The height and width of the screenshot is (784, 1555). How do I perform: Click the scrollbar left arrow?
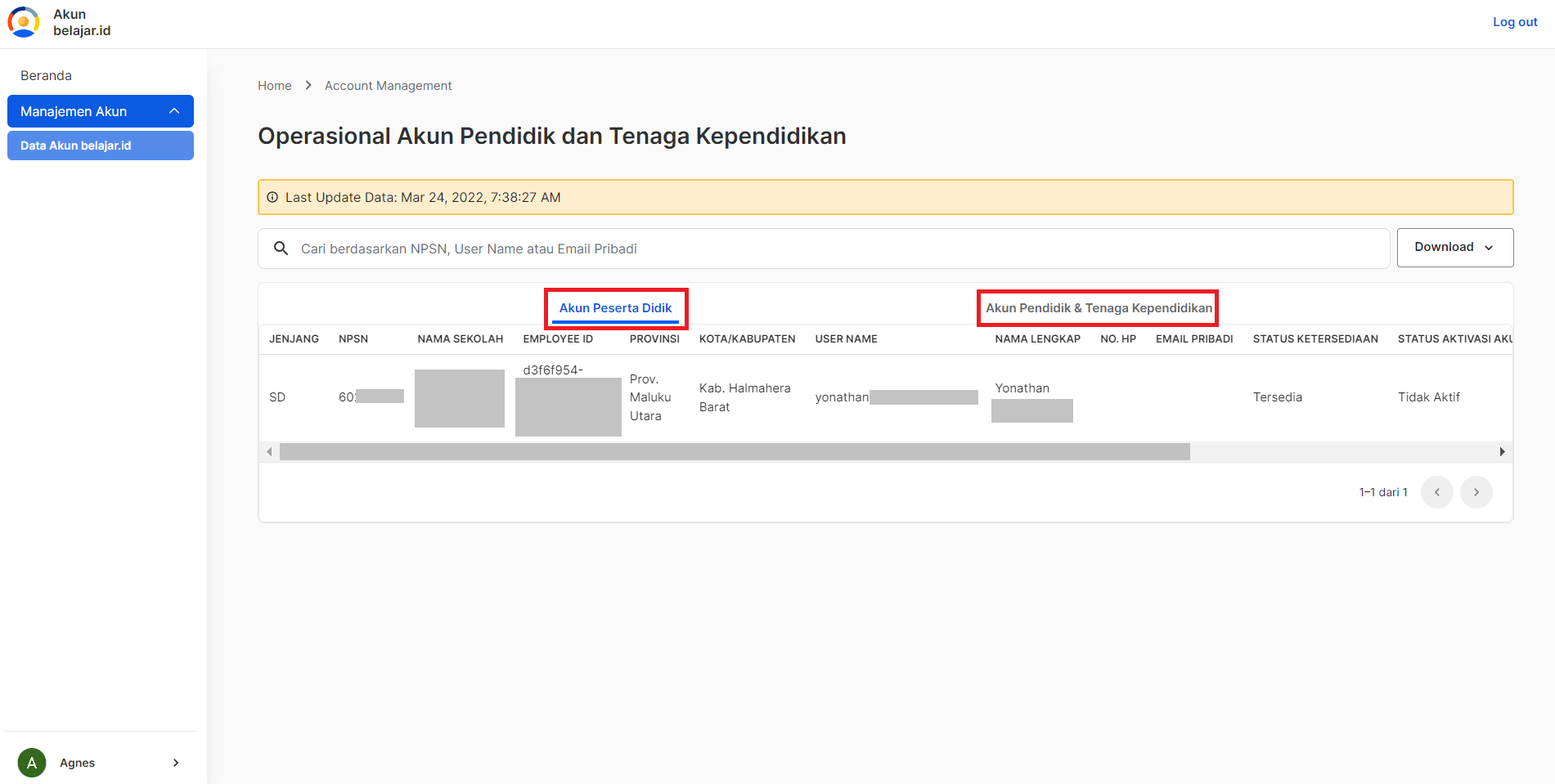(269, 452)
